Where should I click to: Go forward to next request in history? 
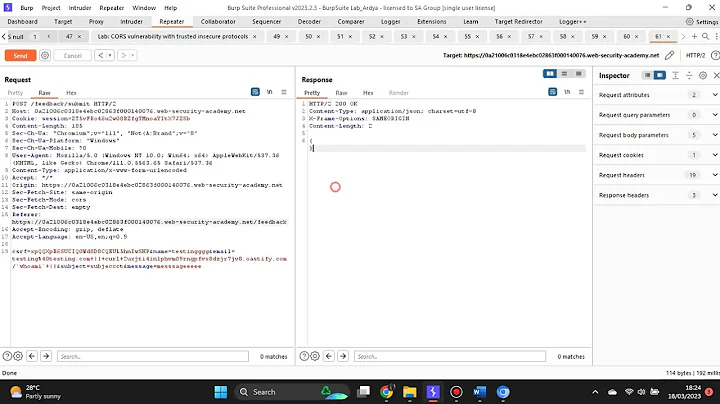pos(124,56)
